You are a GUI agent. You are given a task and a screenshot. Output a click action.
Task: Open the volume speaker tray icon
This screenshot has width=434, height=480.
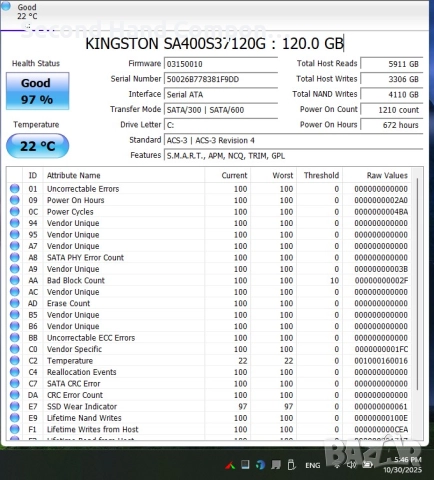[352, 464]
